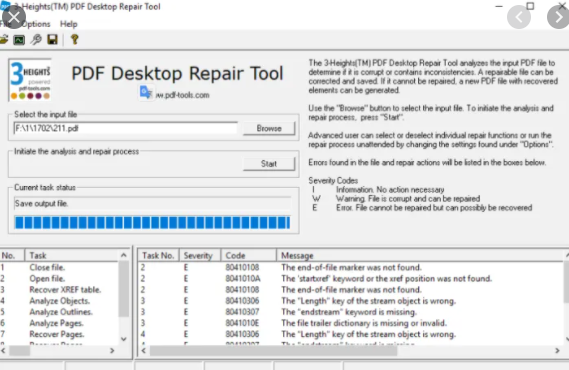Click the 'Task' column header

(x=71, y=255)
